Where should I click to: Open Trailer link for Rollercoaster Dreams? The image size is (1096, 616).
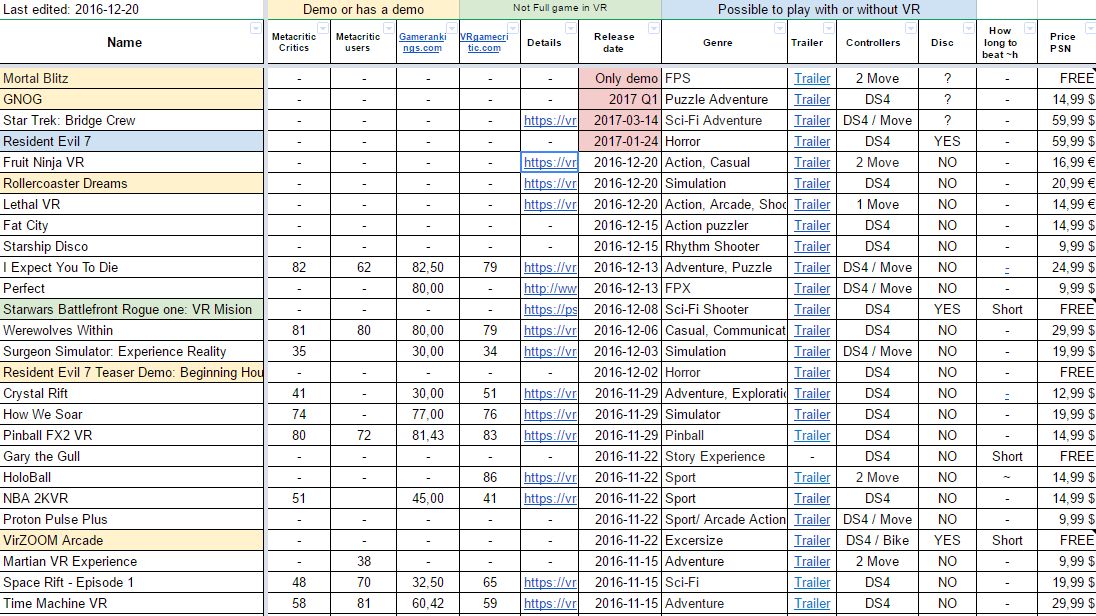812,183
